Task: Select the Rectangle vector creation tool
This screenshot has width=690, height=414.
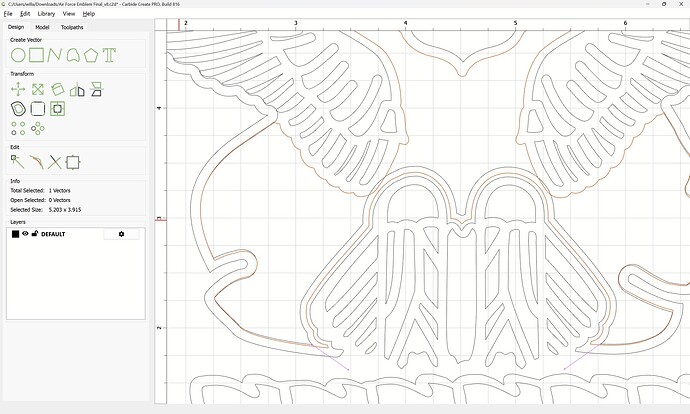Action: [37, 55]
